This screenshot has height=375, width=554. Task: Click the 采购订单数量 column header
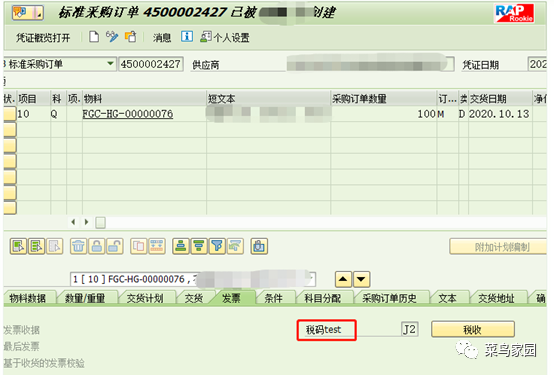(x=384, y=99)
